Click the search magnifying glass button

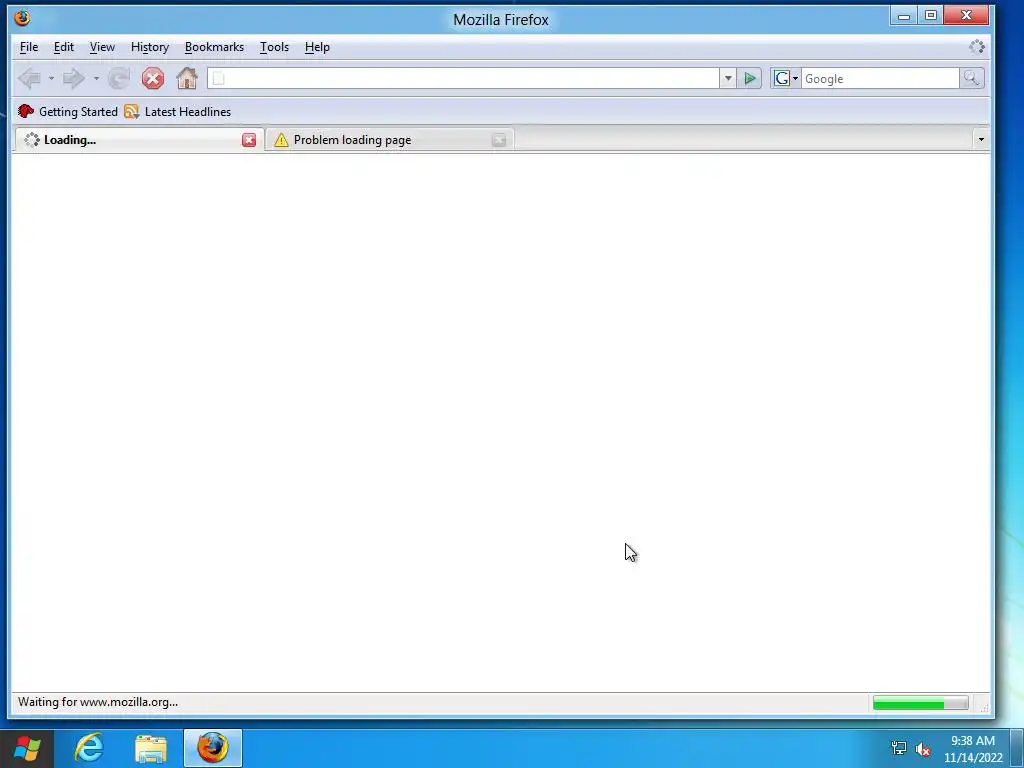point(971,78)
